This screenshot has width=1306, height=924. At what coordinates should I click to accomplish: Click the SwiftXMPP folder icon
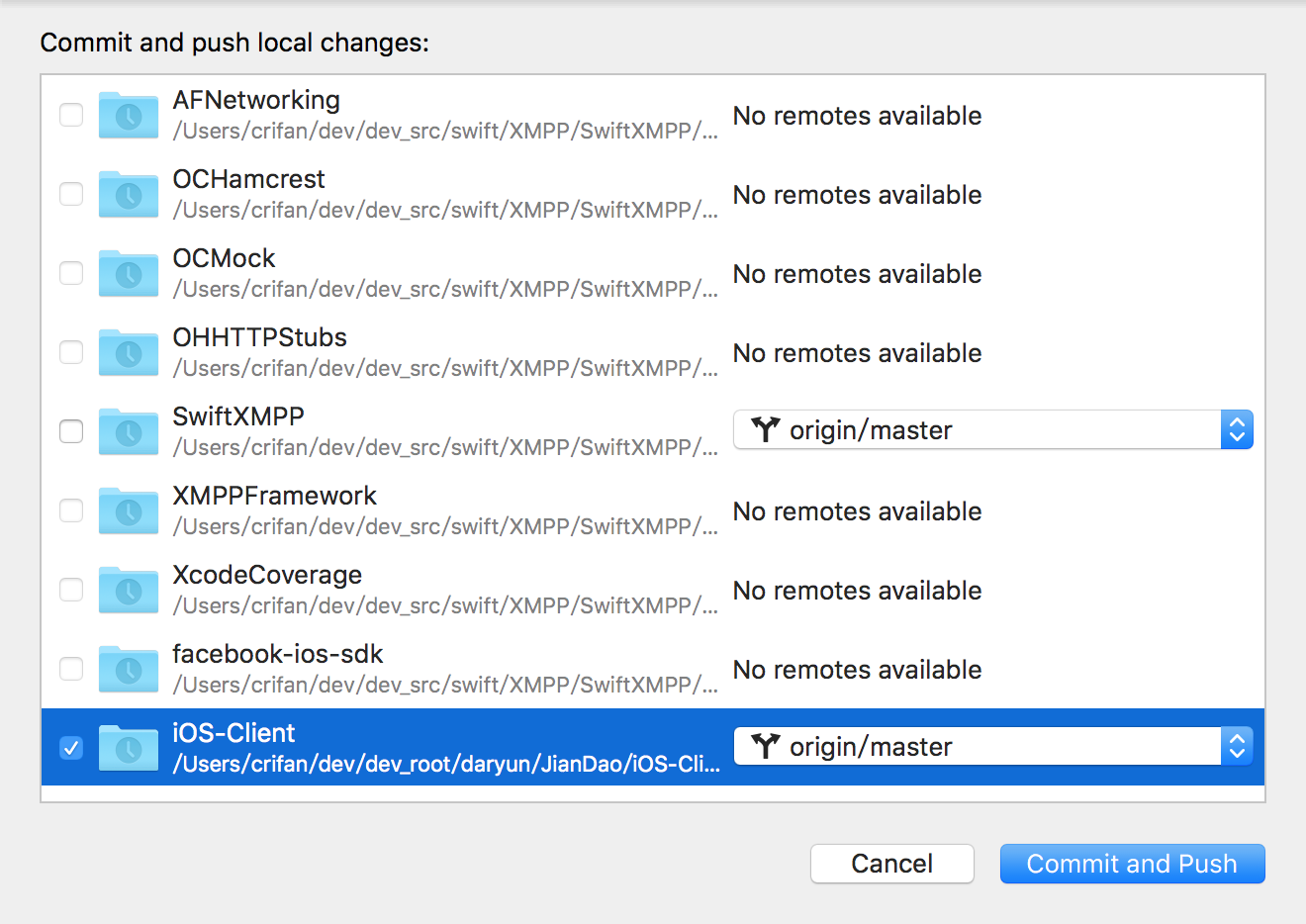click(129, 432)
